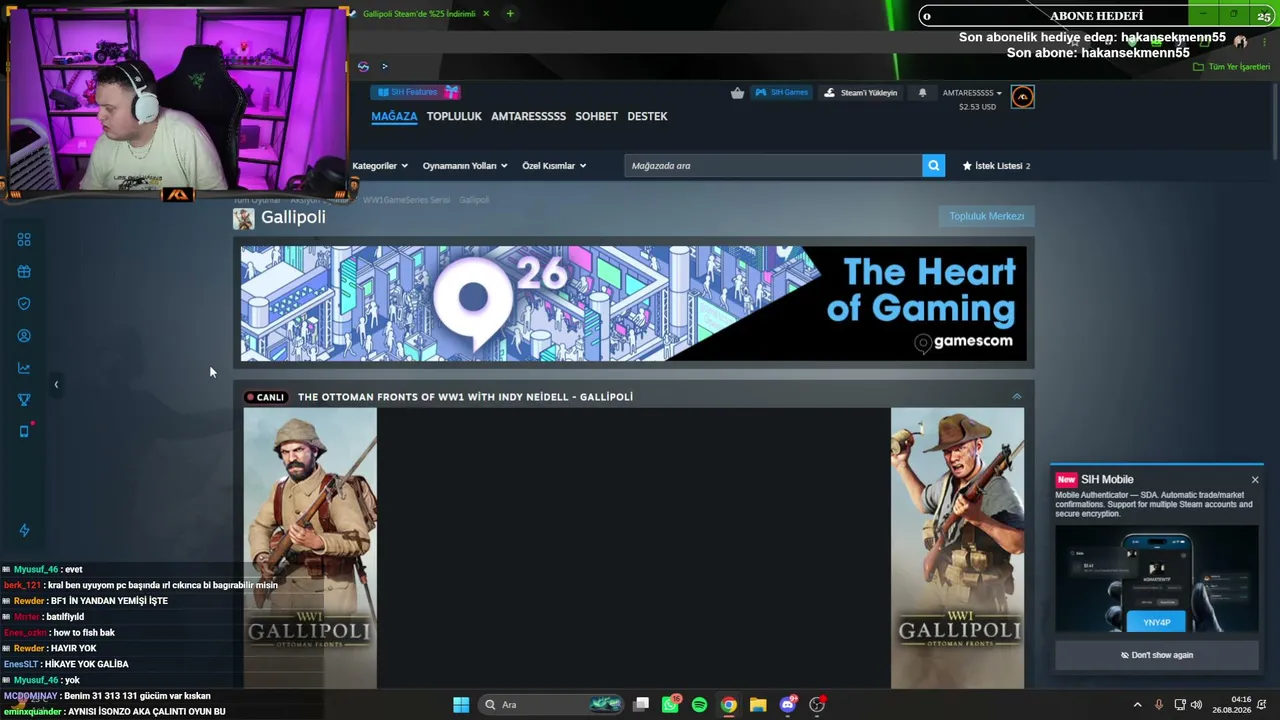1280x720 pixels.
Task: Click the SIH sidebar lightning bolt icon
Action: 24,530
